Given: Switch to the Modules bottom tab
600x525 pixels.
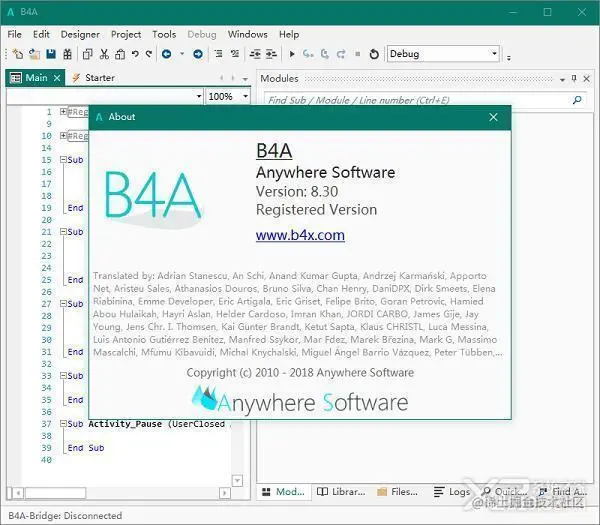Looking at the screenshot, I should (x=284, y=492).
